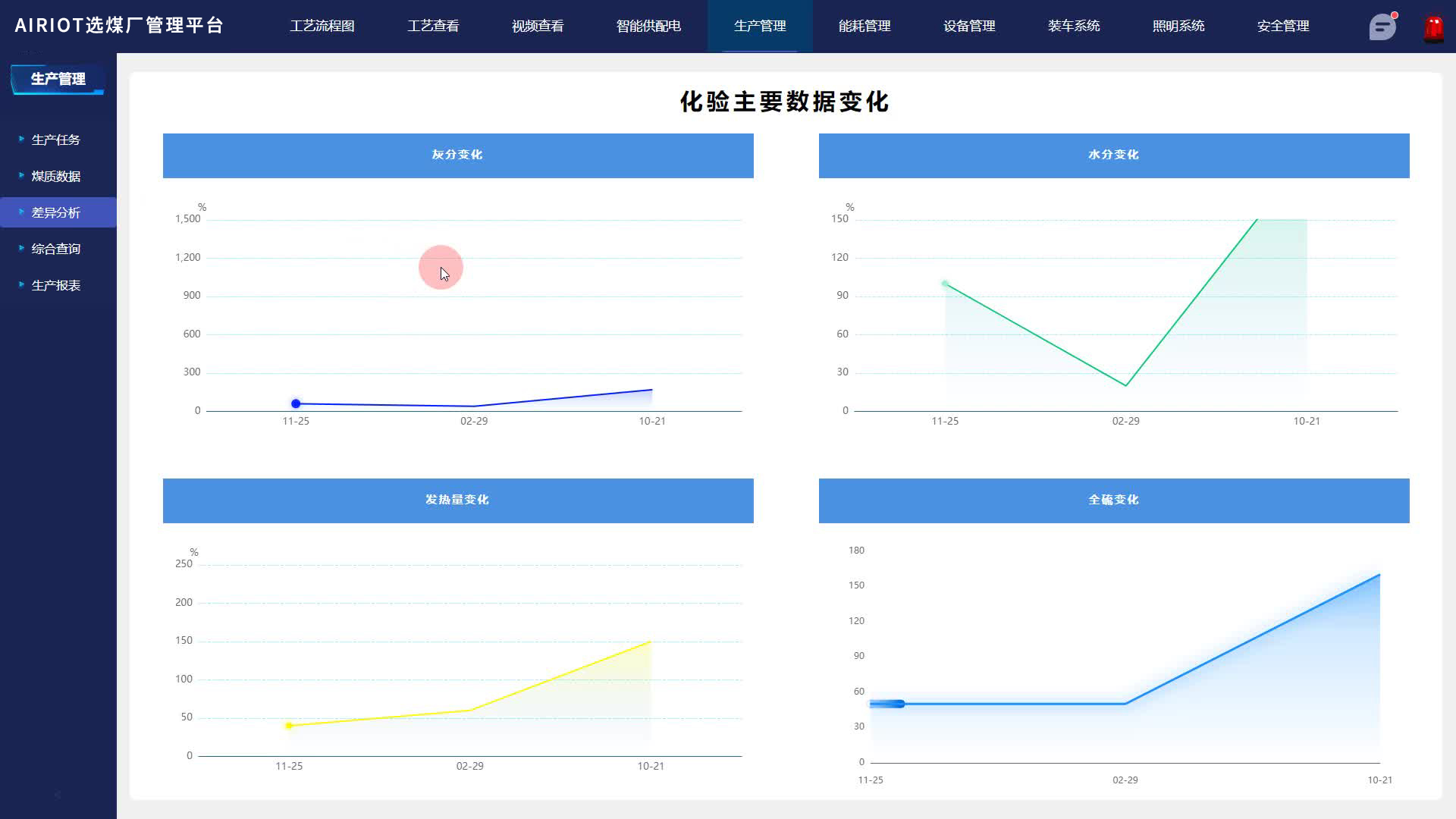Screen dimensions: 1456x819
Task: Open 能耗管理 menu
Action: click(x=864, y=26)
